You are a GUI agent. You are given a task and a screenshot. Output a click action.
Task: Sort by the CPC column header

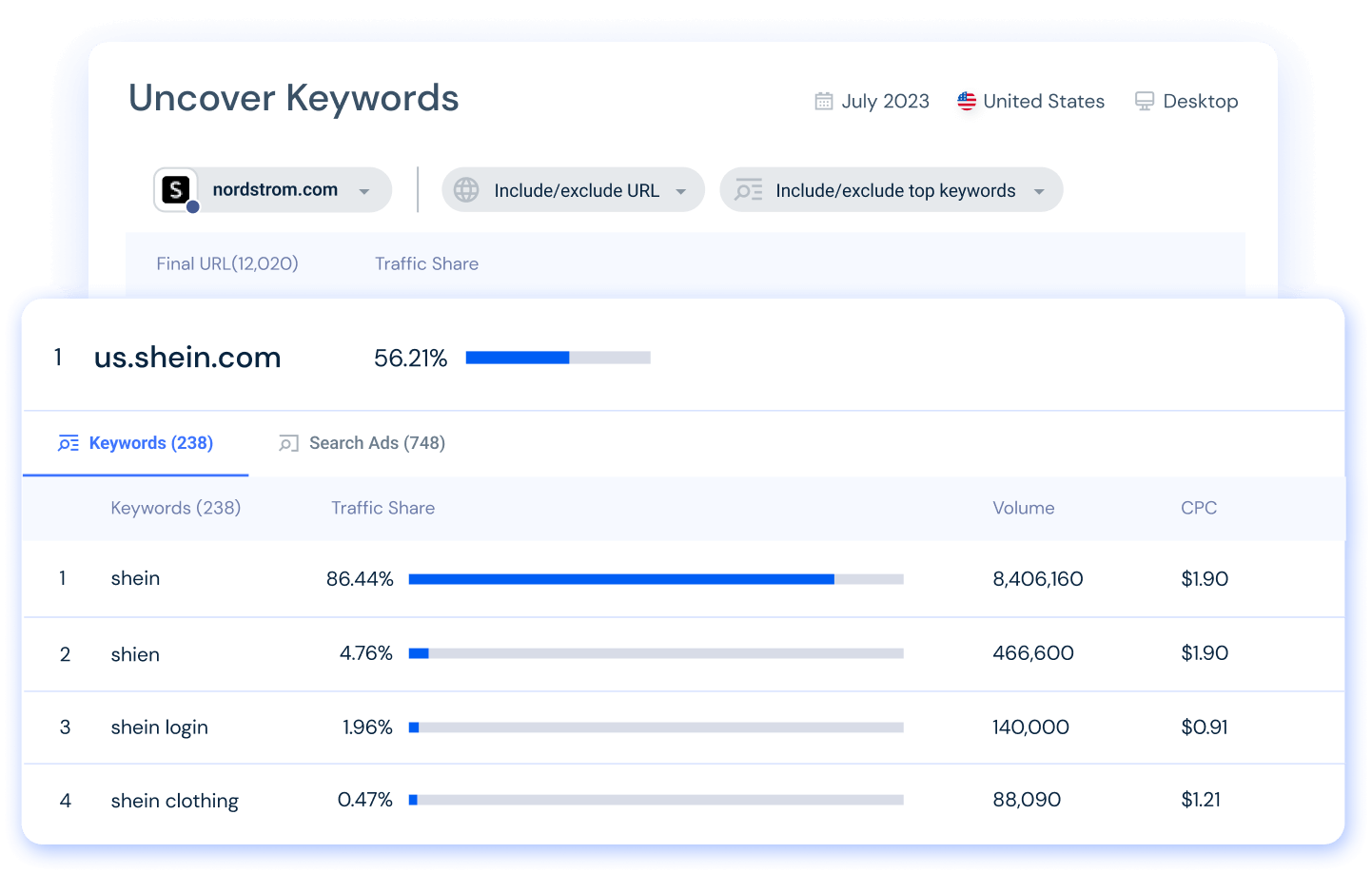1198,508
